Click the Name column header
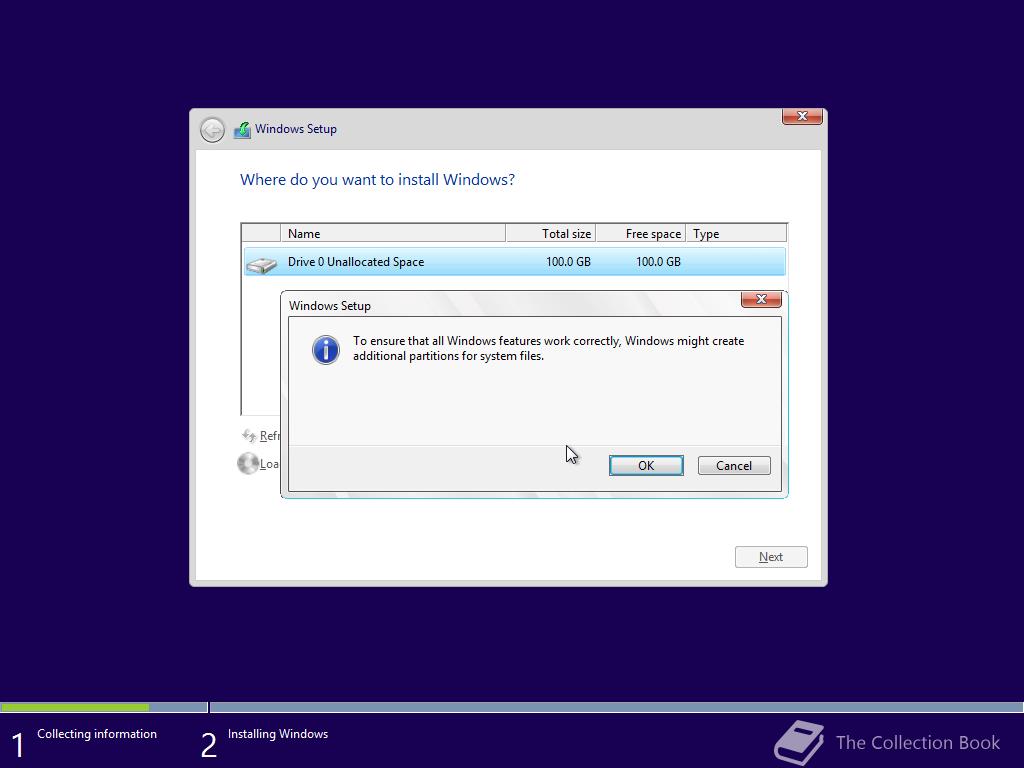 point(392,234)
